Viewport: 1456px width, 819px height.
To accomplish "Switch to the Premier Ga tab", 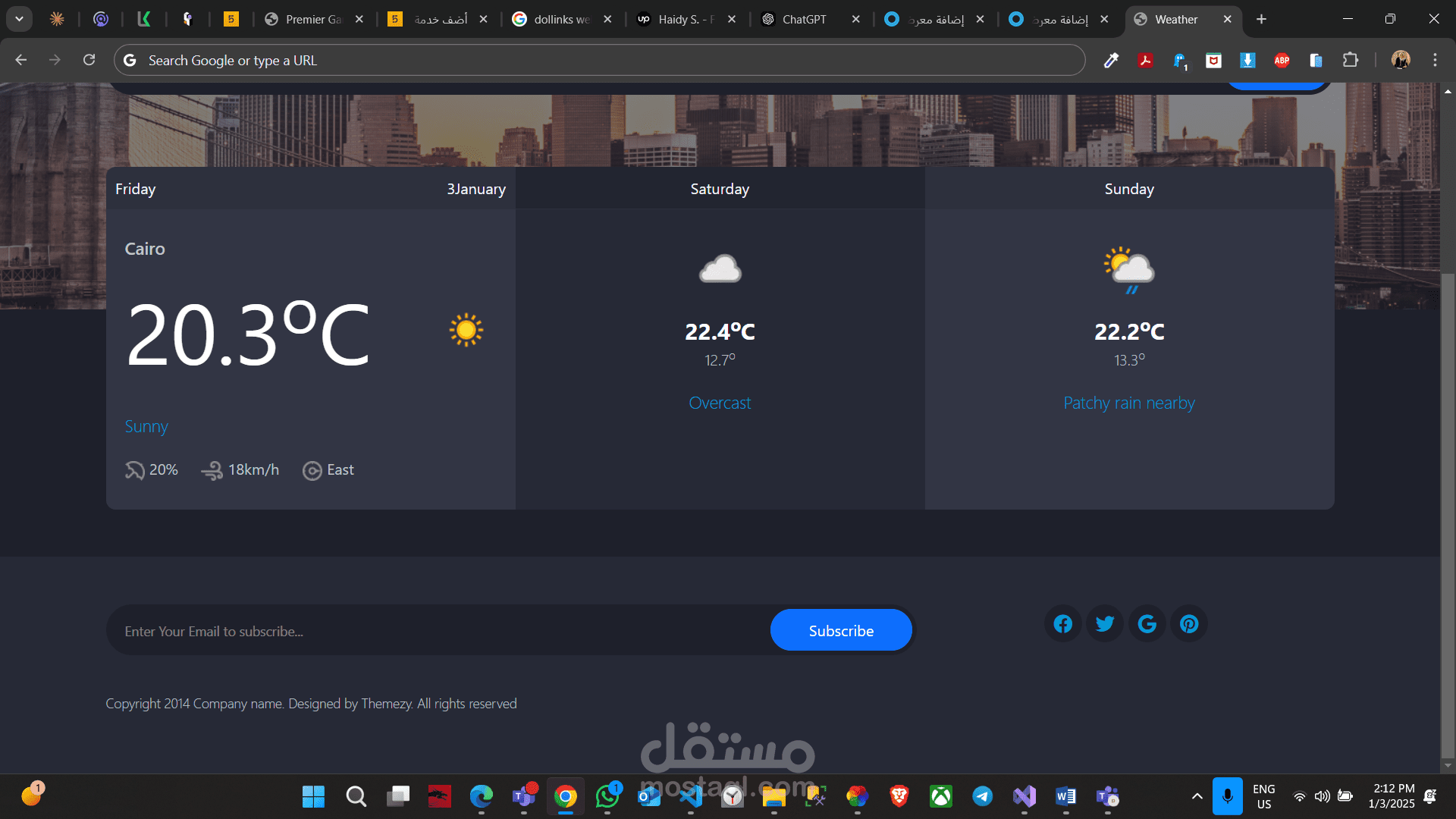I will pos(313,19).
